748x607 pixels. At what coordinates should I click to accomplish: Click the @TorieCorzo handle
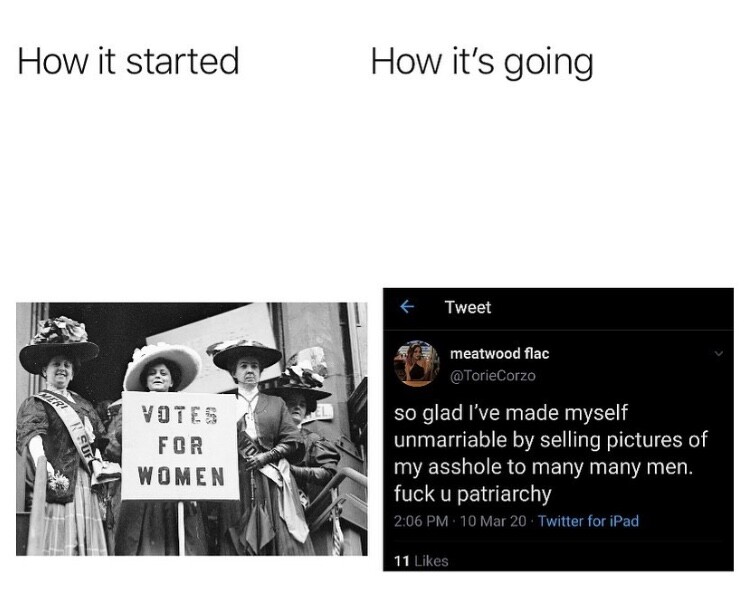[493, 375]
